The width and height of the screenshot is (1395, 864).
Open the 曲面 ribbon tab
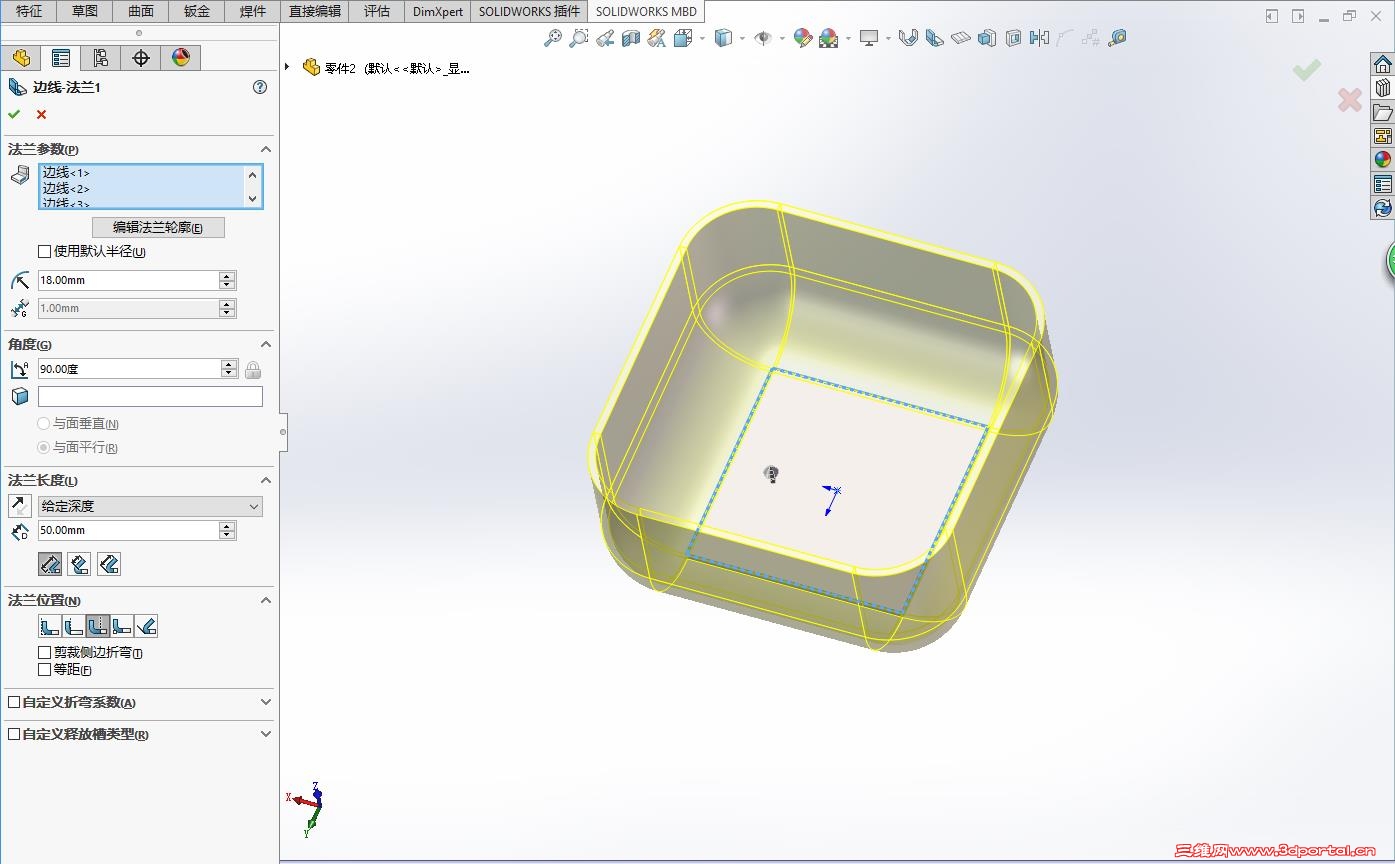141,11
